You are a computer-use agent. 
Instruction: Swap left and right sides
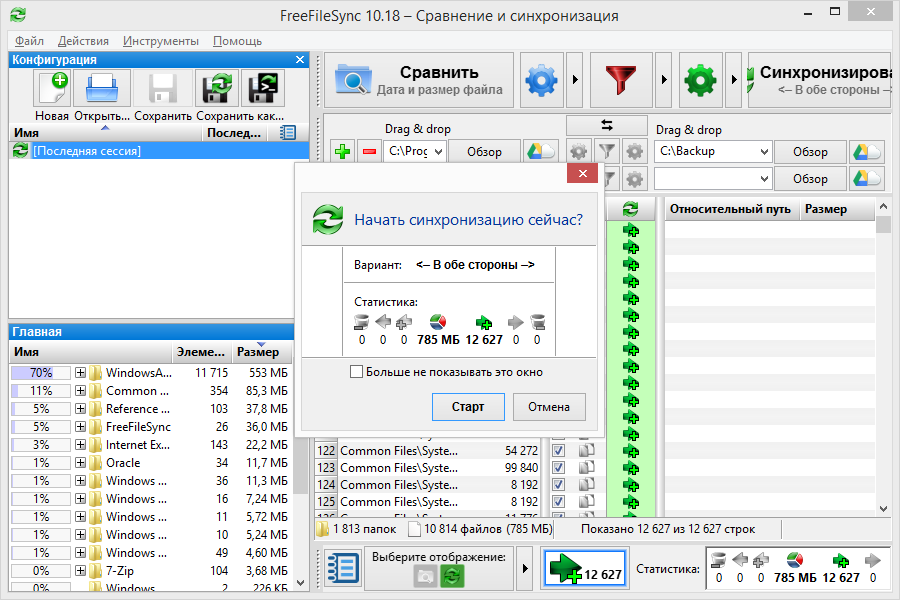coord(607,125)
